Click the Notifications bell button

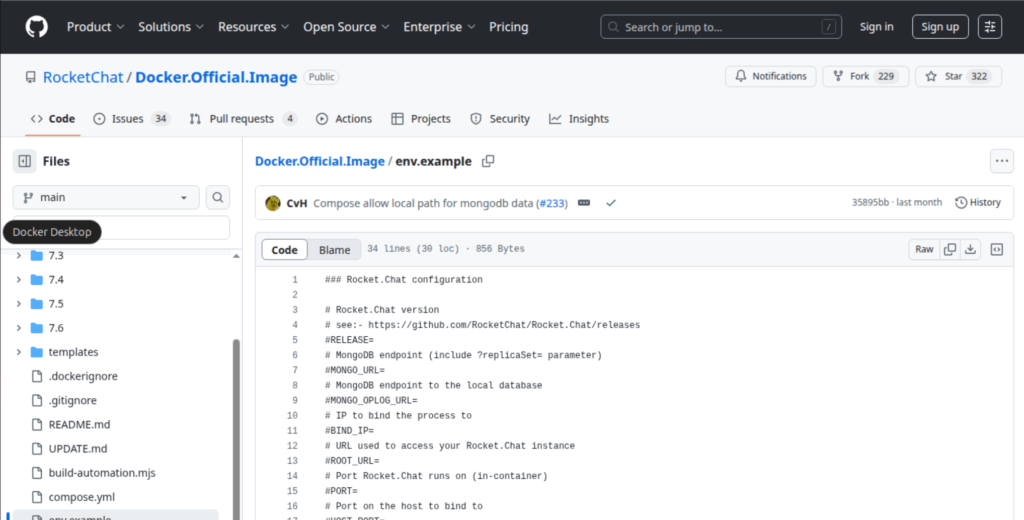click(771, 76)
